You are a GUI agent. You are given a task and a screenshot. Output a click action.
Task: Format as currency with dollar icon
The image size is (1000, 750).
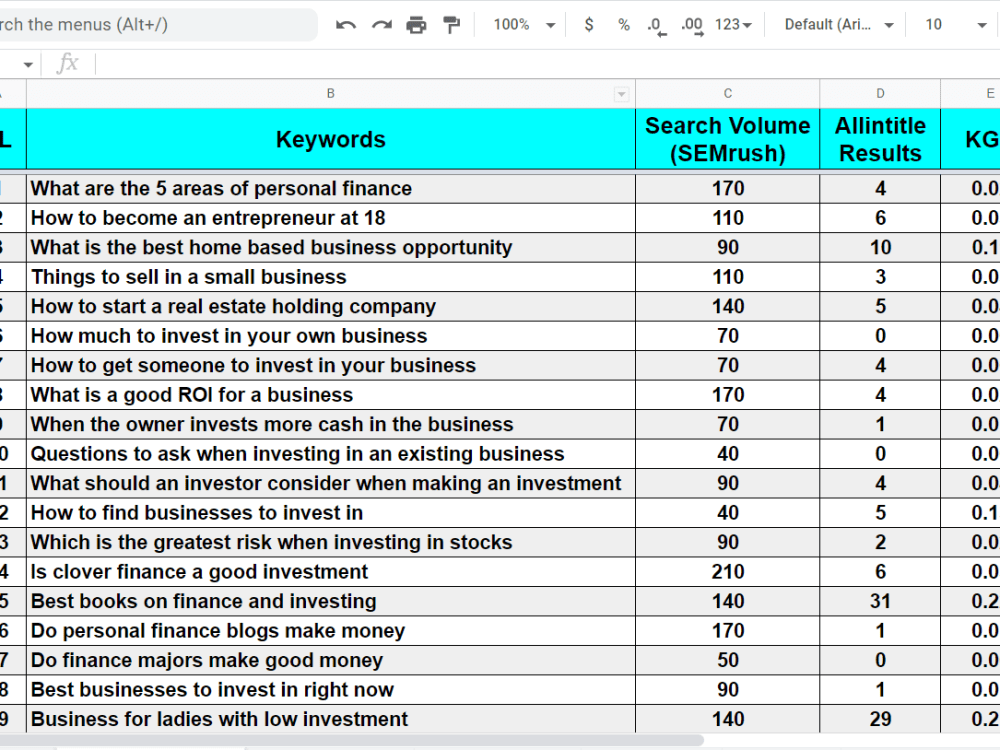589,25
